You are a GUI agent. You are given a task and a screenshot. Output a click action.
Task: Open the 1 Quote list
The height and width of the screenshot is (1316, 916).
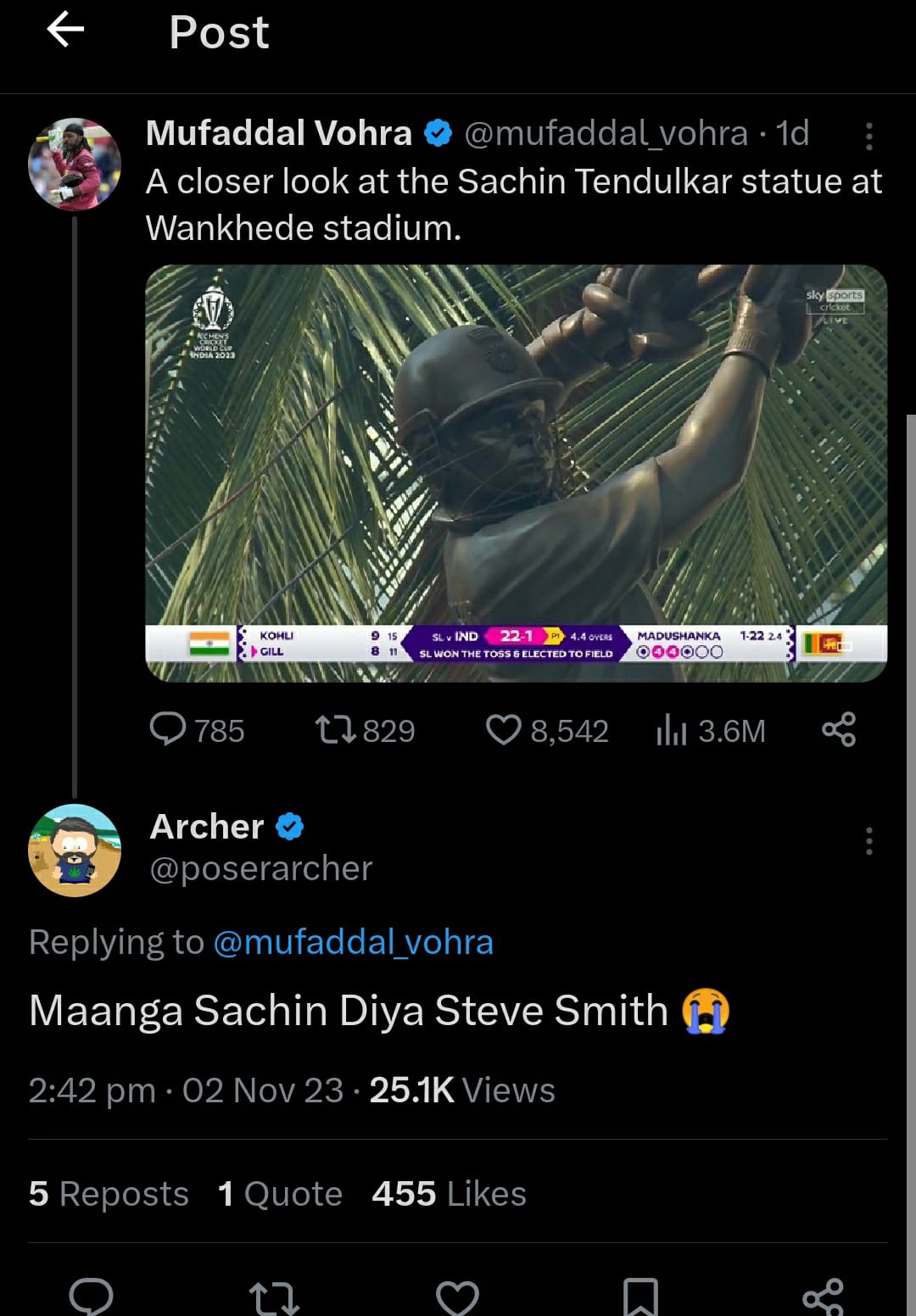point(280,1193)
